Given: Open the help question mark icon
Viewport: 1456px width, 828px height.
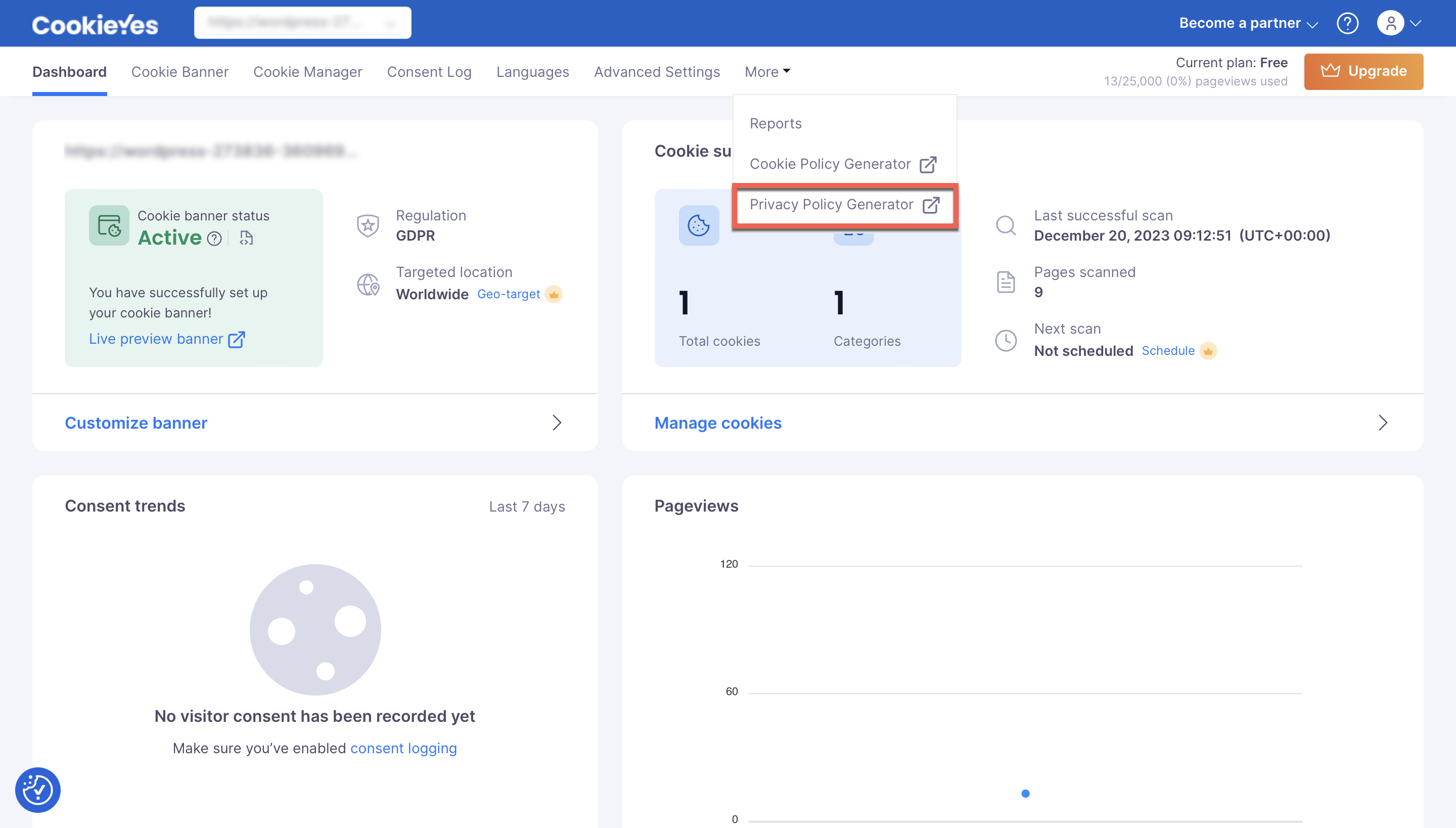Looking at the screenshot, I should (x=1347, y=23).
